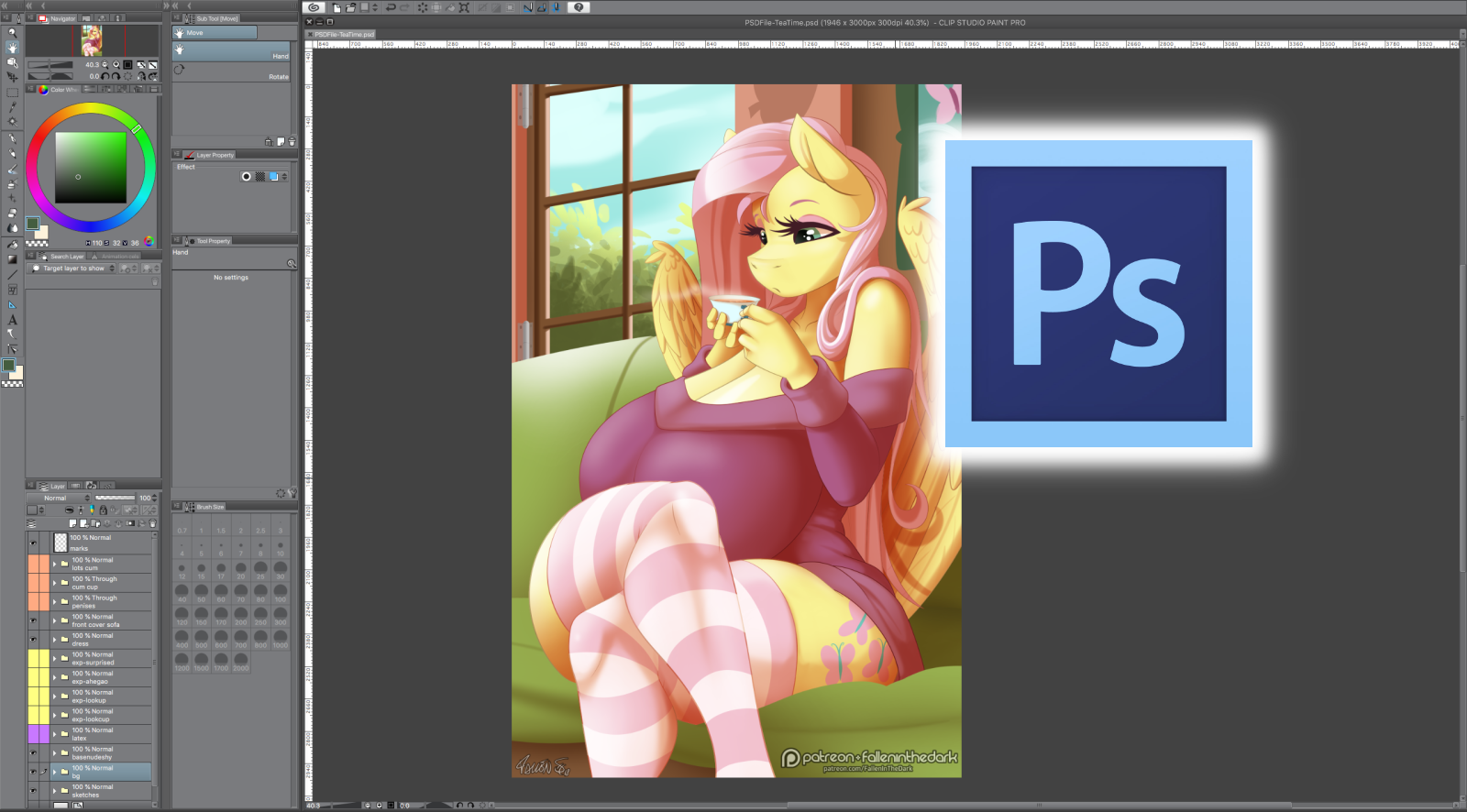The image size is (1467, 812).
Task: Select the Operation object cube tool
Action: [x=12, y=62]
